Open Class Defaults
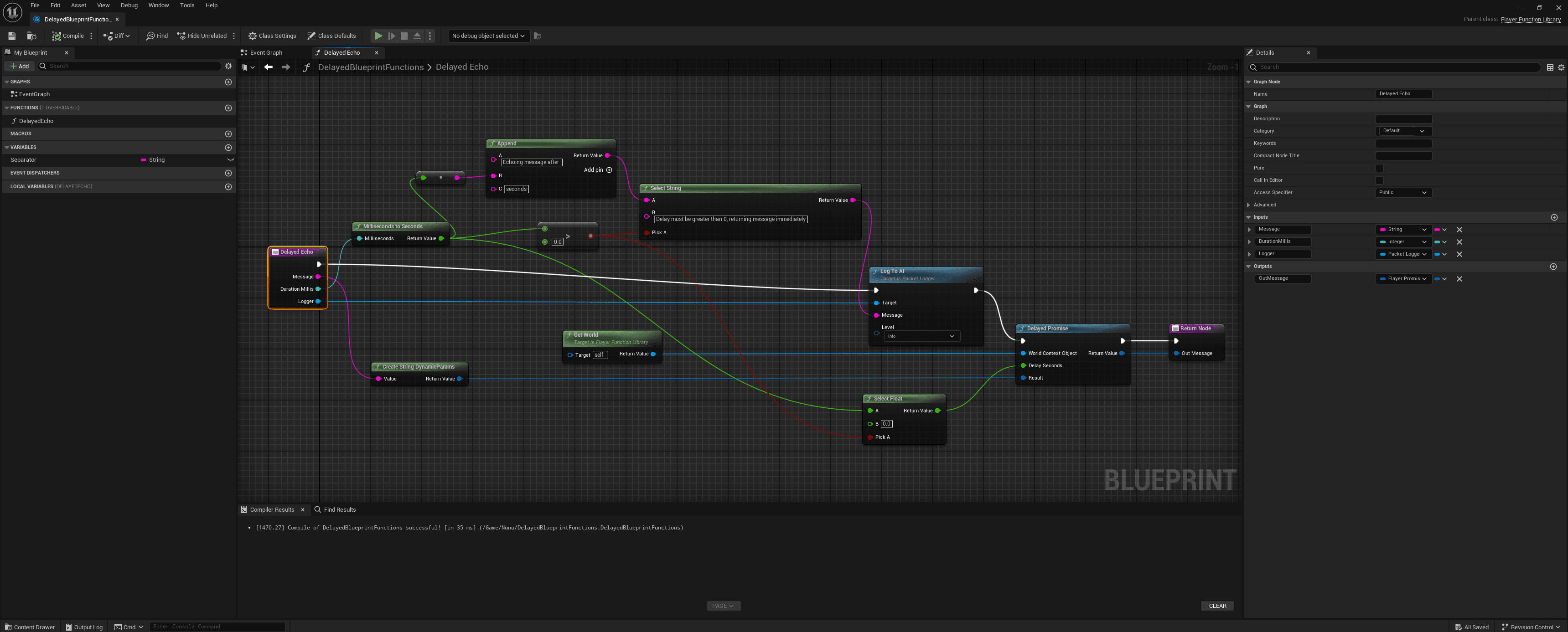Viewport: 1568px width, 632px height. coord(332,36)
